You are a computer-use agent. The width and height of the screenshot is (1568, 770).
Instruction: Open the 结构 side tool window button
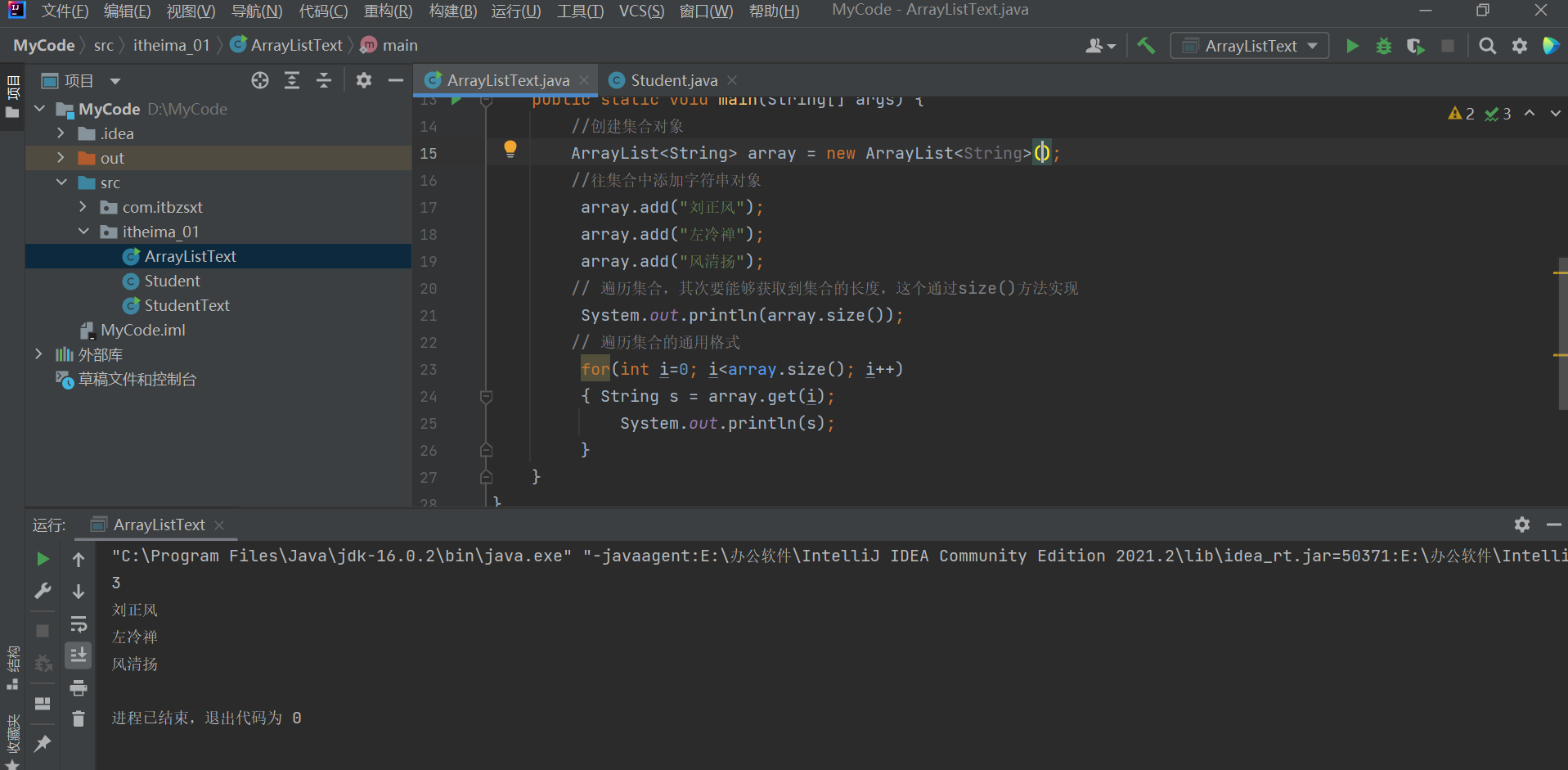click(12, 668)
